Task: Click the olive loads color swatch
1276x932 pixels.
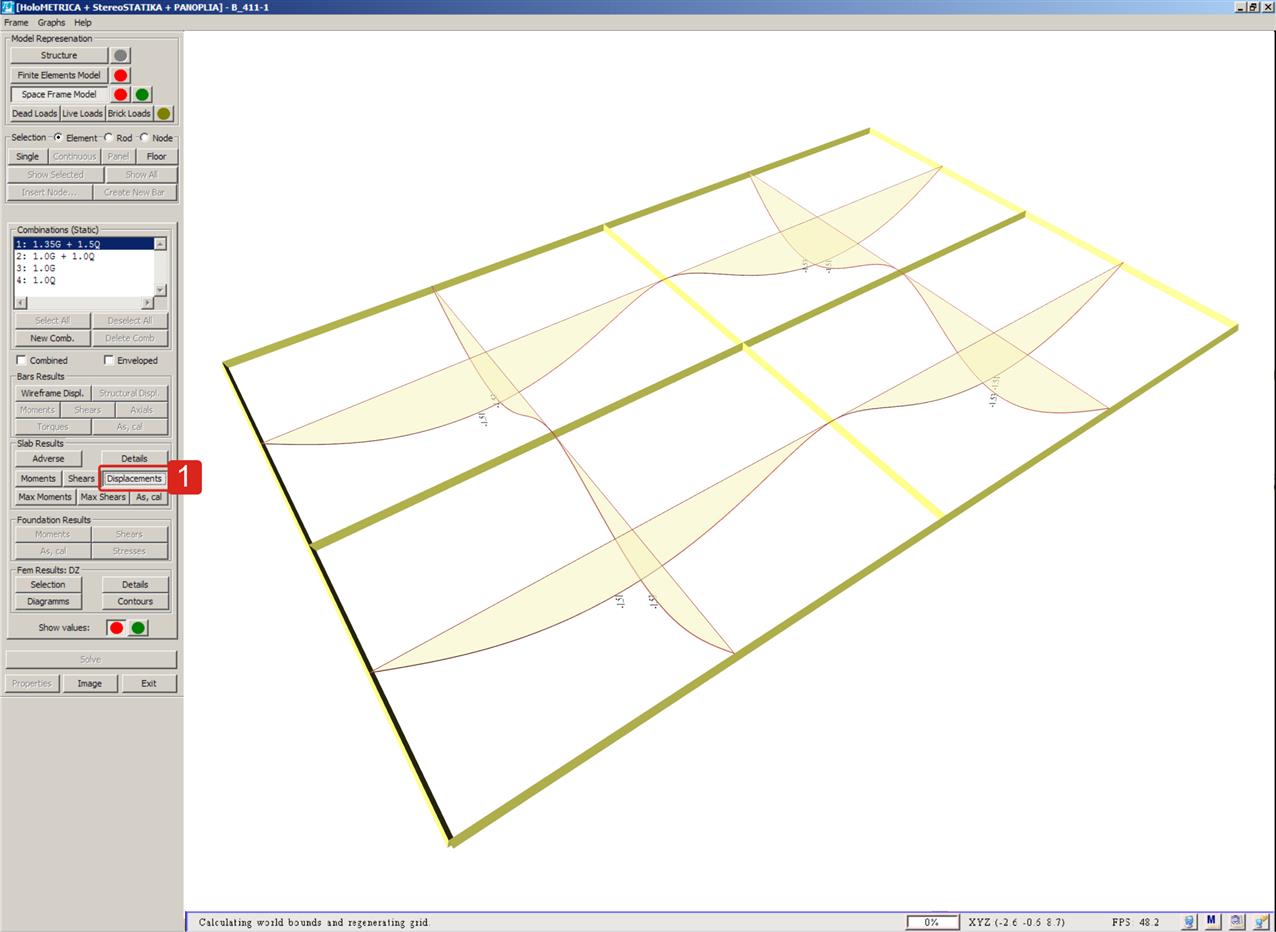Action: pos(164,114)
